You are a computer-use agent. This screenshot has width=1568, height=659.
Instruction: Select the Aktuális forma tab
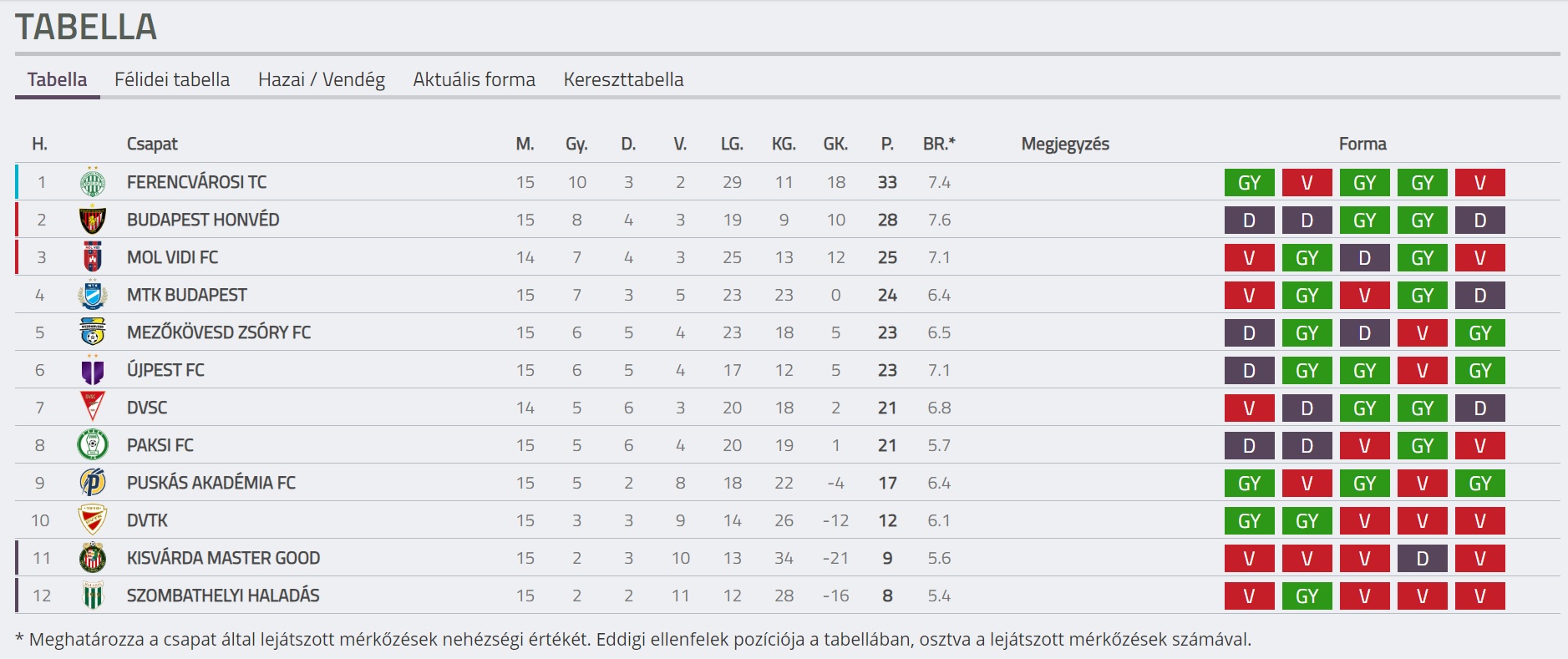tap(474, 79)
